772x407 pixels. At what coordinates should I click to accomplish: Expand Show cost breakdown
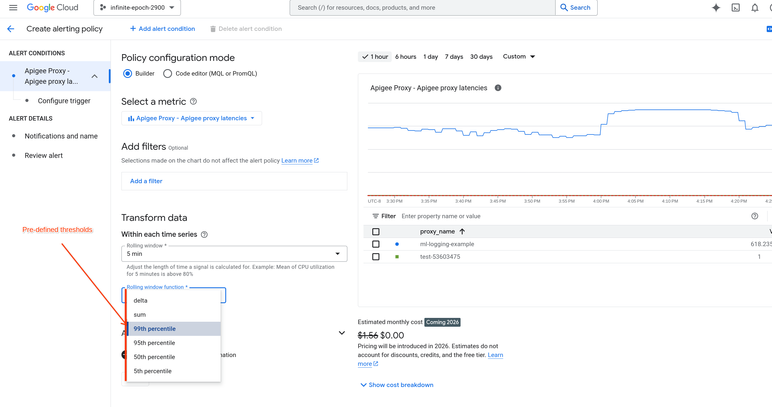pos(397,385)
